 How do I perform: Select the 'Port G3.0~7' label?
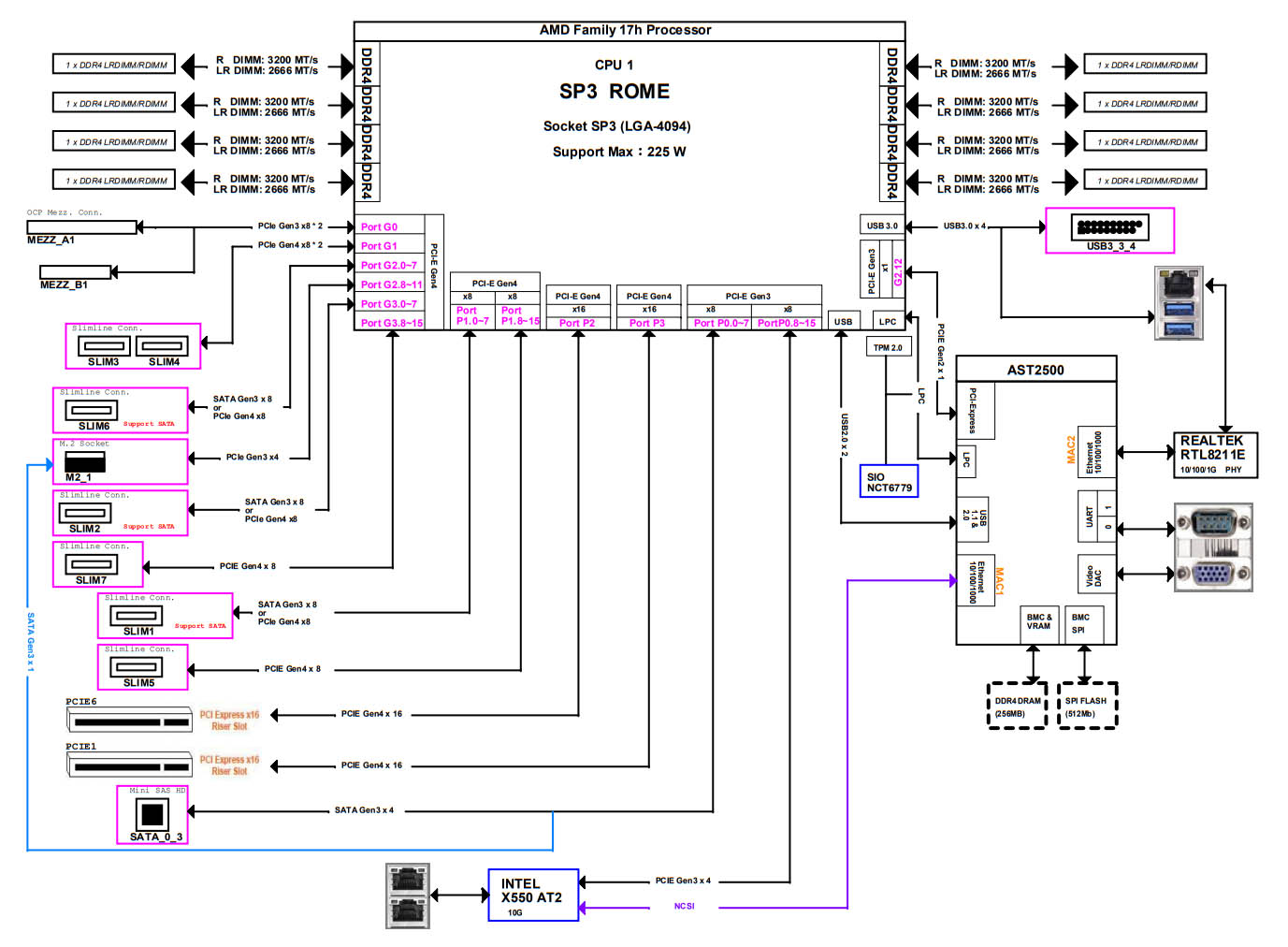389,304
